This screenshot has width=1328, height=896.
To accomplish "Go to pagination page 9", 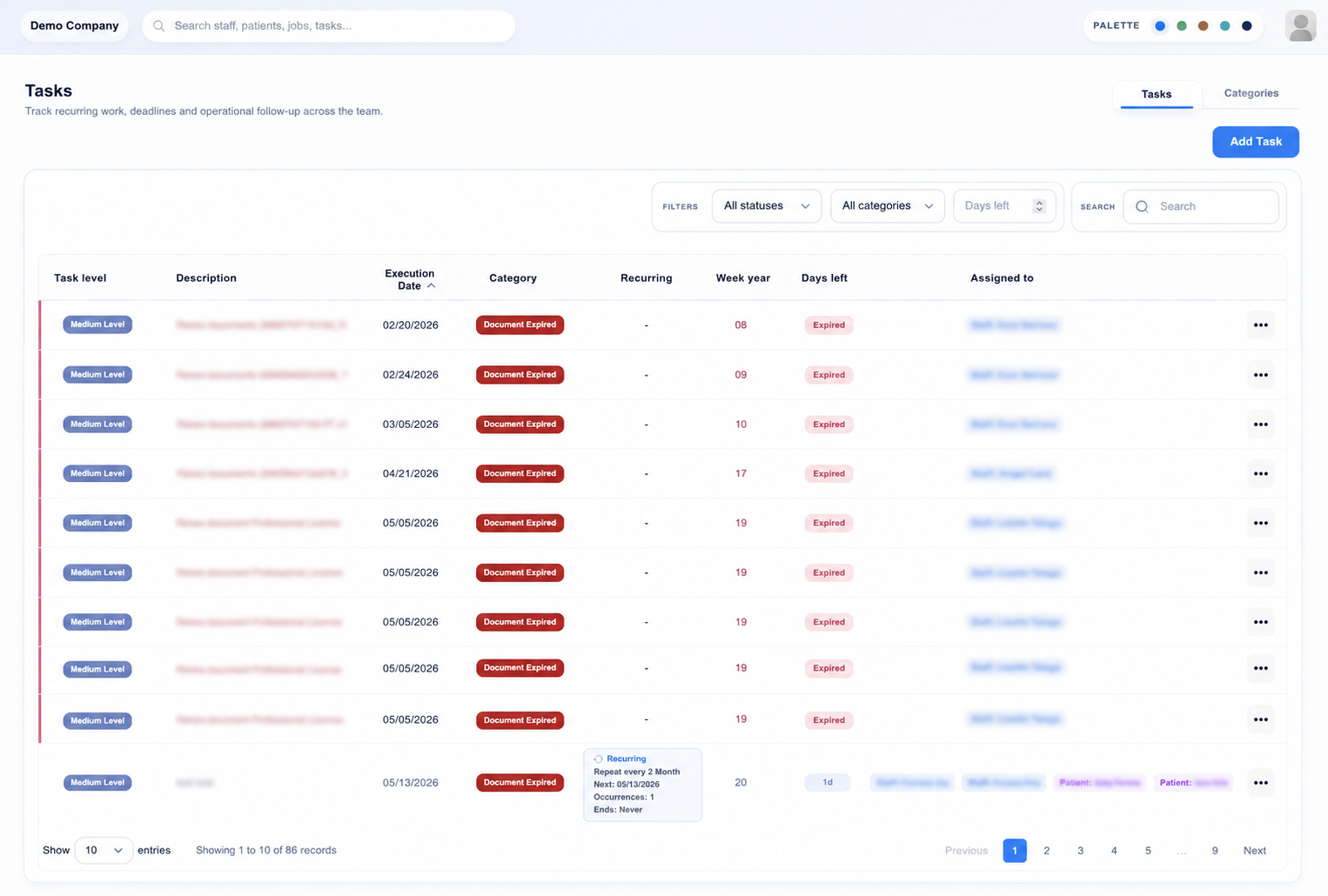I will 1215,851.
